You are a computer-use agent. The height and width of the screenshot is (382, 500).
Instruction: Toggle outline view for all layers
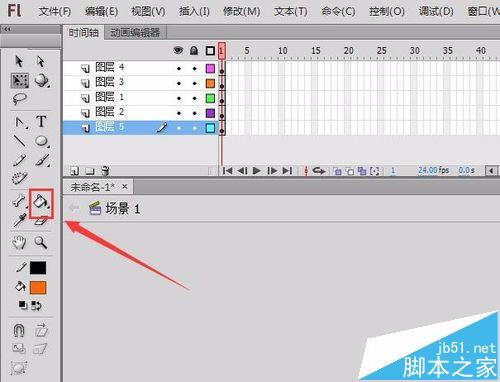tap(210, 51)
